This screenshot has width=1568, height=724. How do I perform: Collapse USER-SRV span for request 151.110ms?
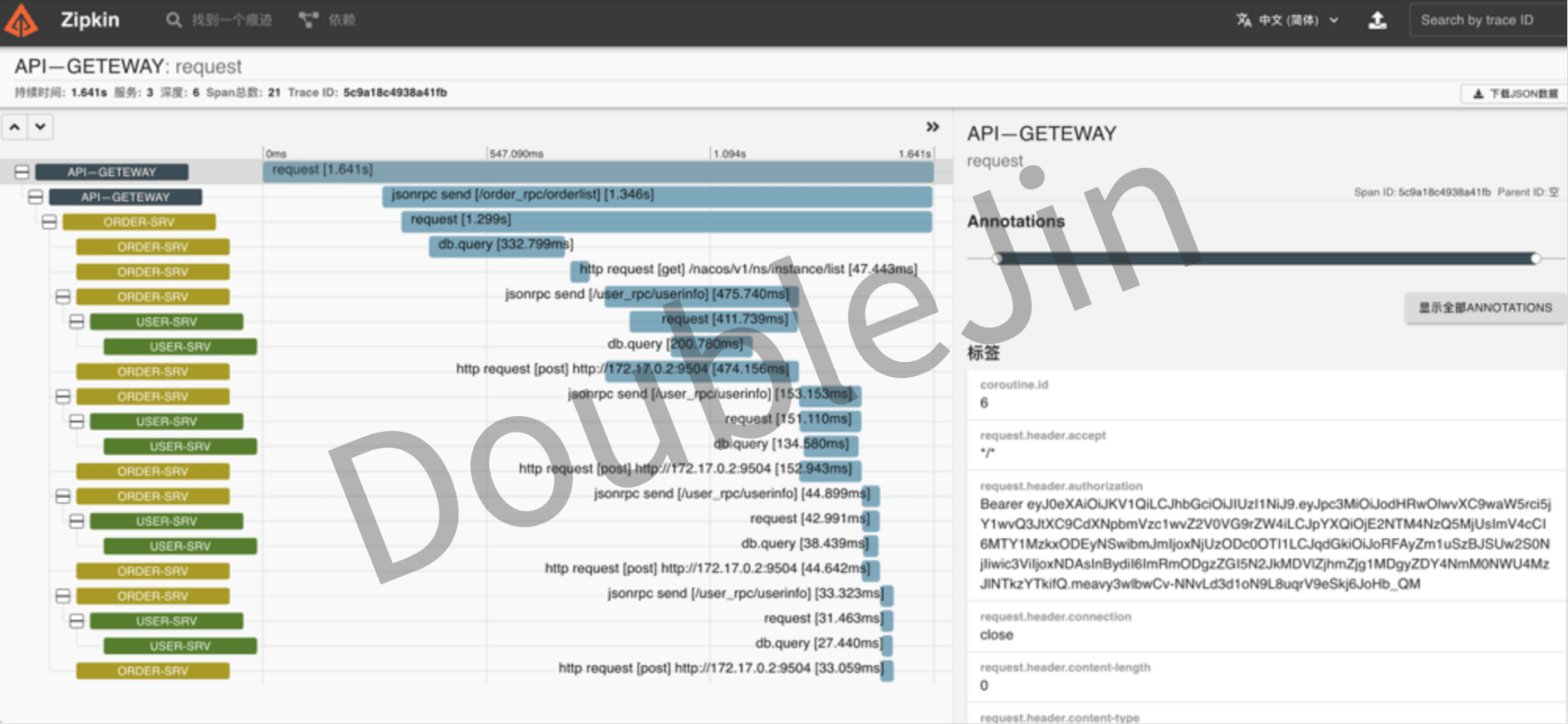tap(77, 422)
